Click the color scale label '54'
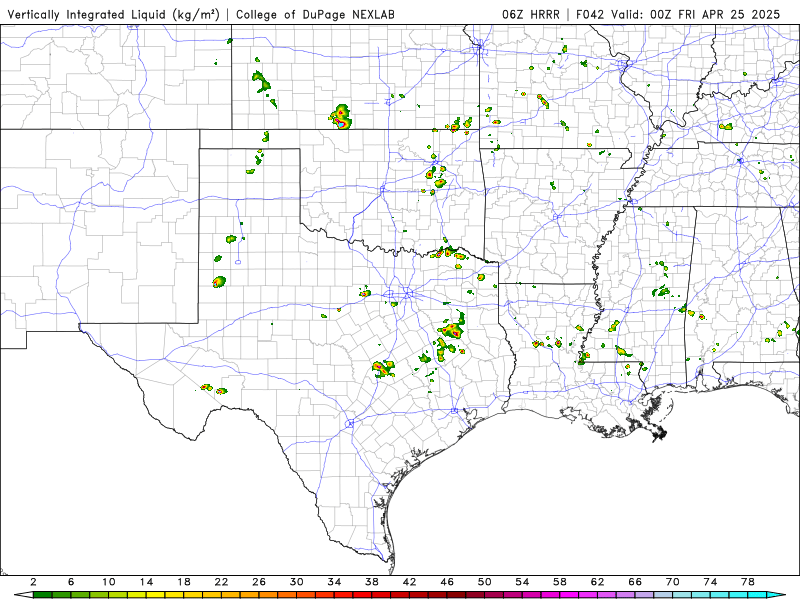 coord(522,582)
